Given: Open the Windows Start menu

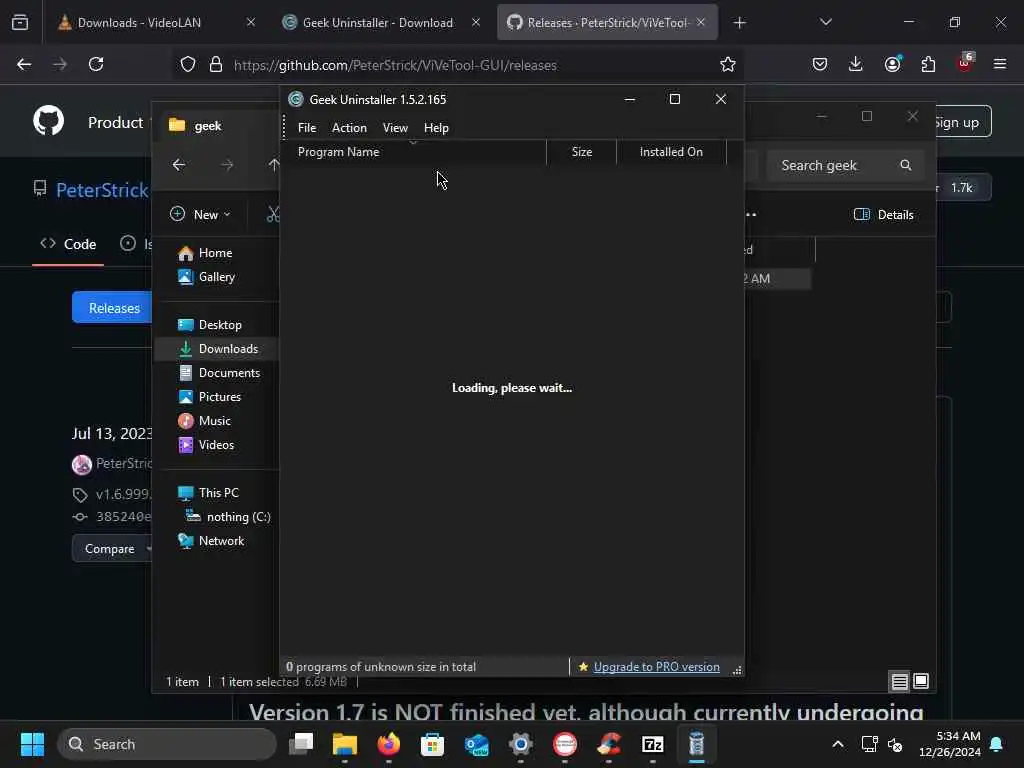Looking at the screenshot, I should click(x=32, y=744).
